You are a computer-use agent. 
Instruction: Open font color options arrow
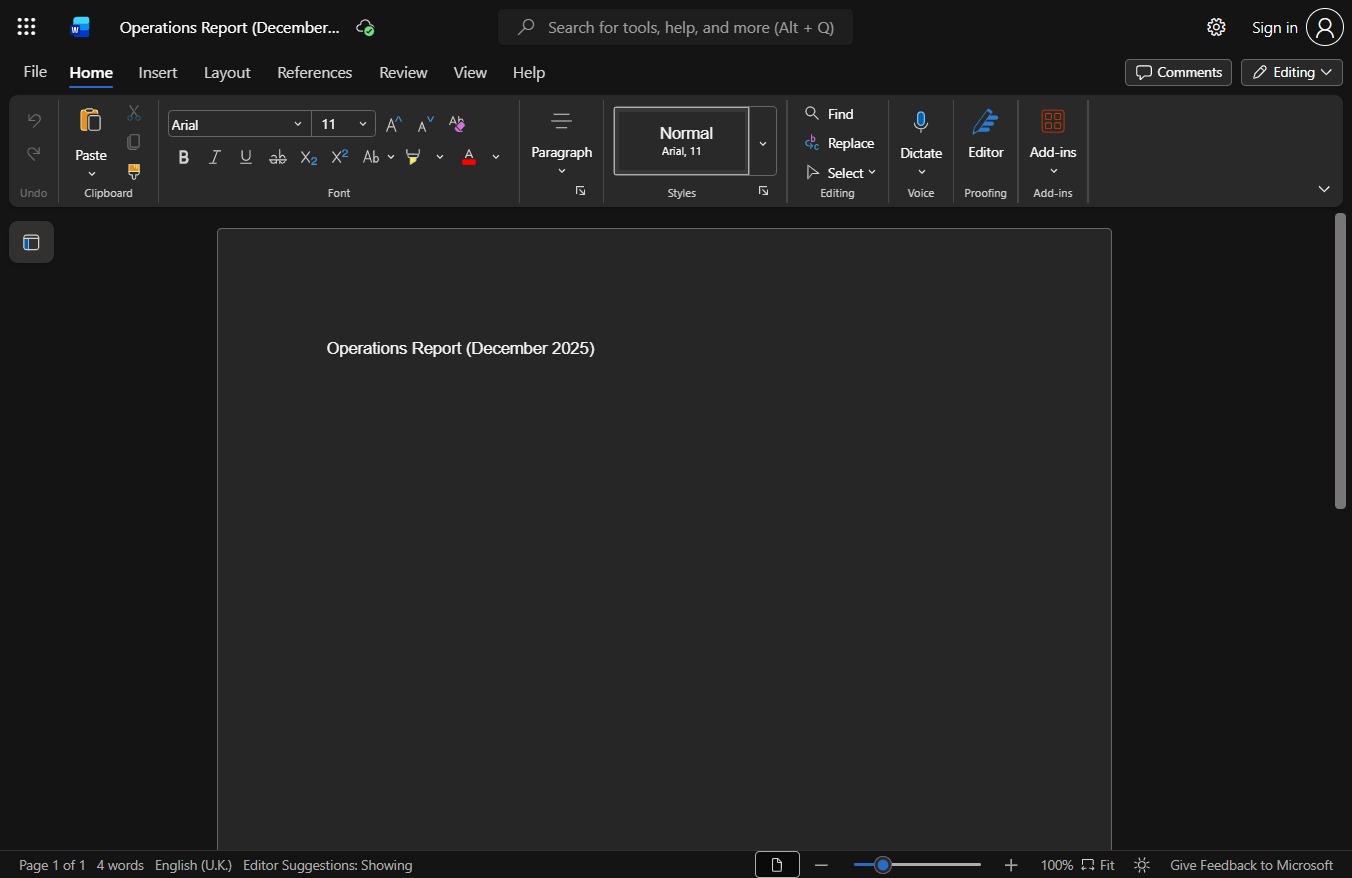click(x=496, y=157)
